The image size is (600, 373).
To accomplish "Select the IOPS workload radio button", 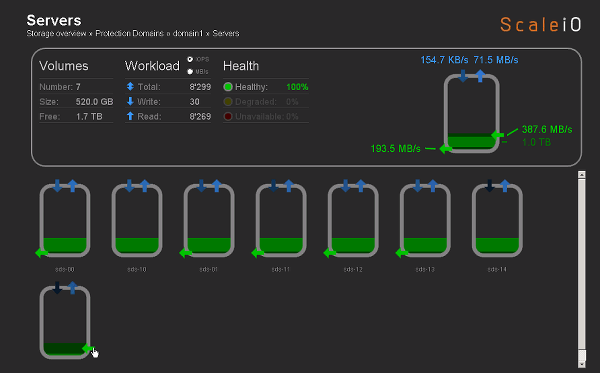I will [x=190, y=59].
